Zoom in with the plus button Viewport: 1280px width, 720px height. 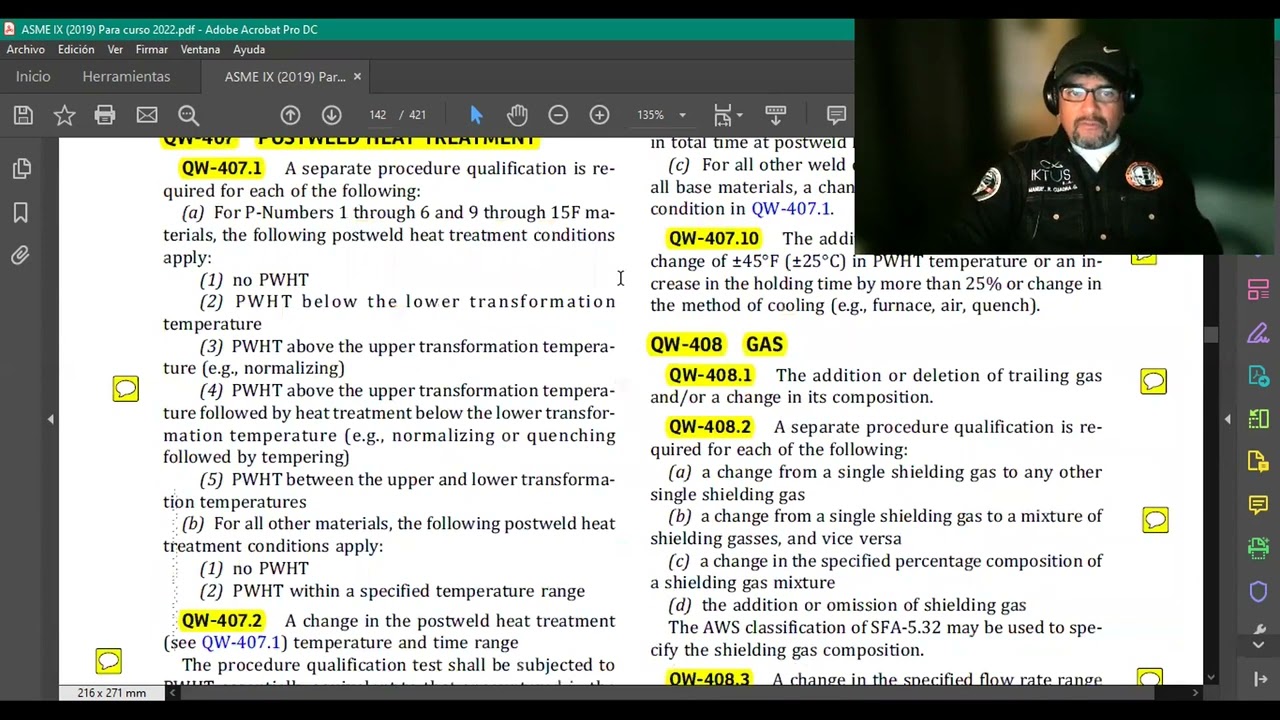599,115
